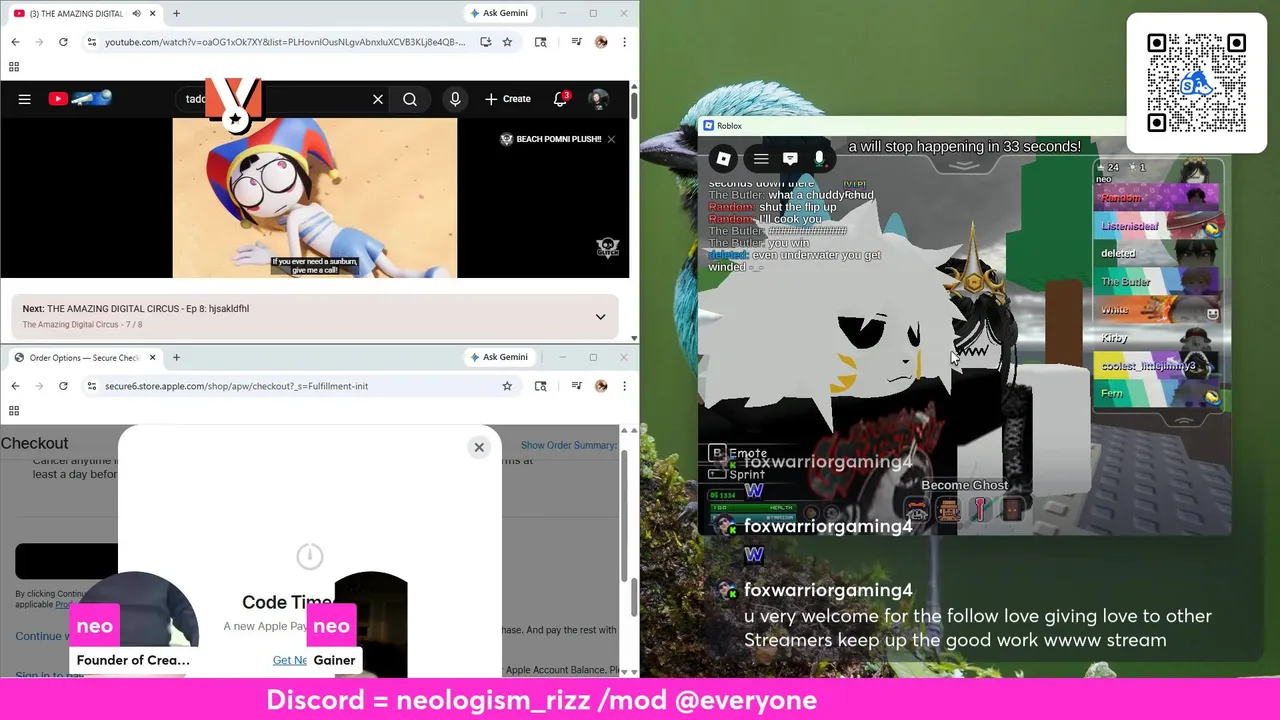The width and height of the screenshot is (1280, 720).
Task: Select player deleted in leaderboard
Action: (x=1159, y=254)
